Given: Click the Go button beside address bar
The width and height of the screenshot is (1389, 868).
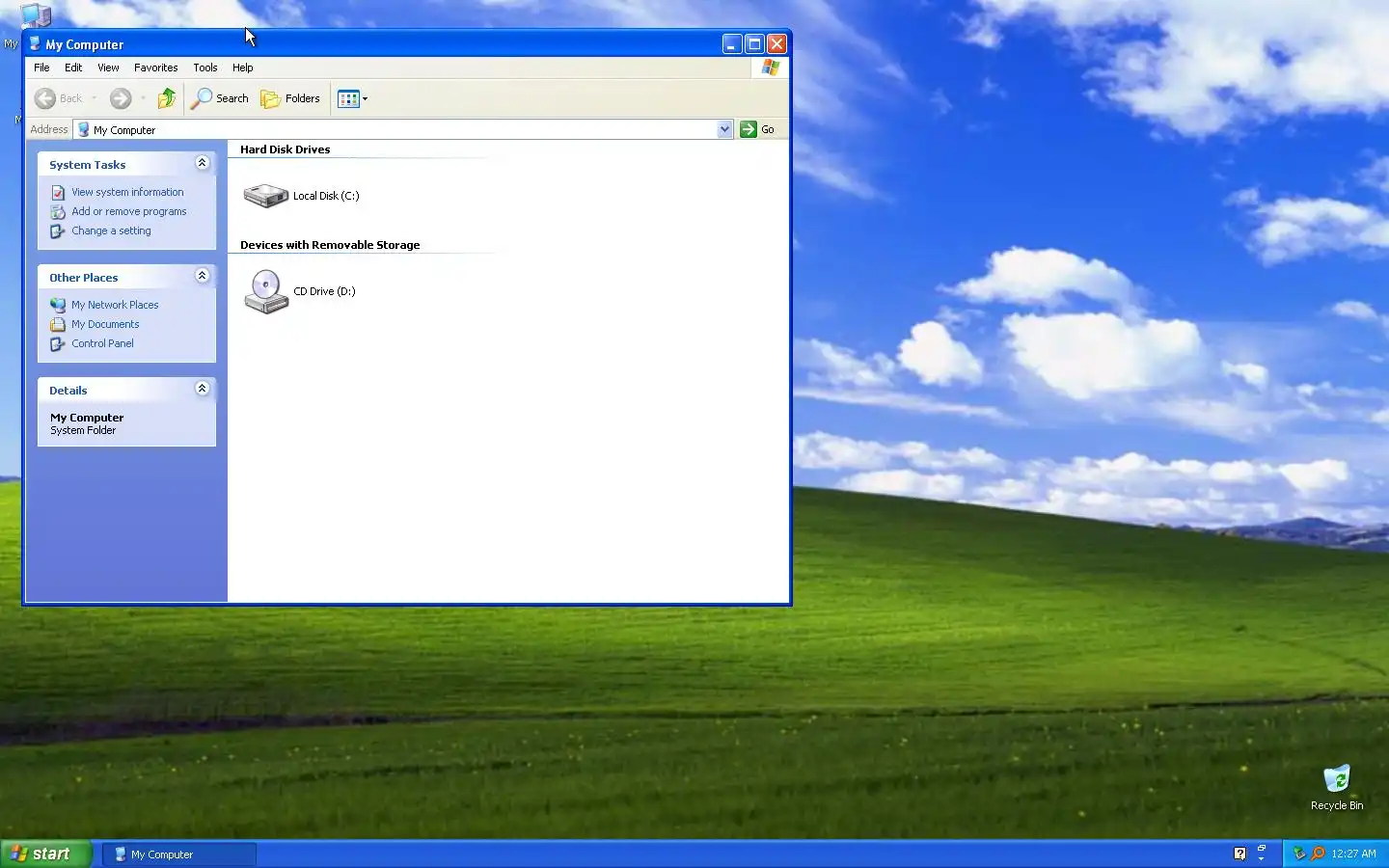Looking at the screenshot, I should click(x=758, y=129).
